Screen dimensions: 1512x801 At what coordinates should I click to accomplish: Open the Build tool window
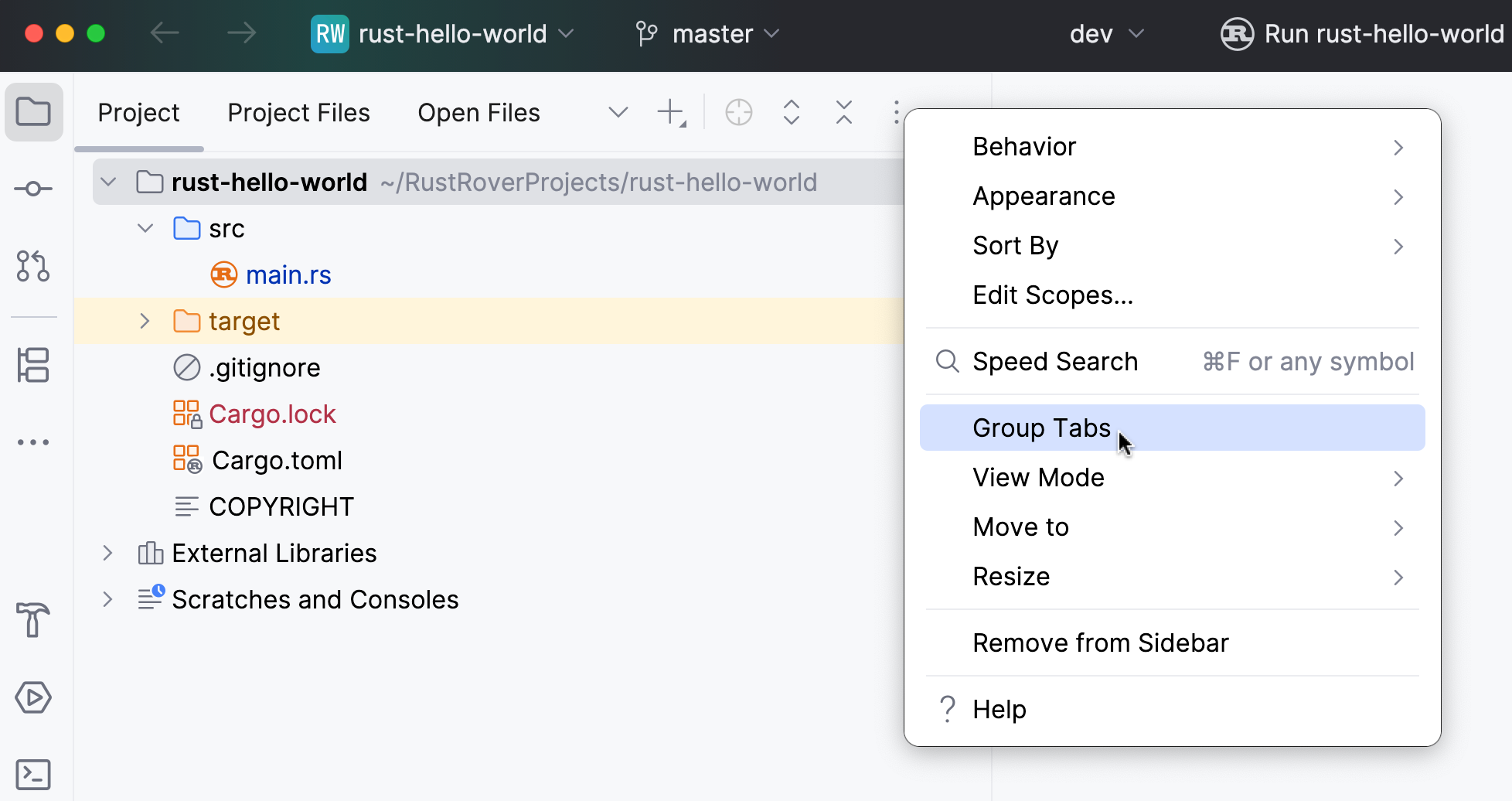[x=33, y=621]
